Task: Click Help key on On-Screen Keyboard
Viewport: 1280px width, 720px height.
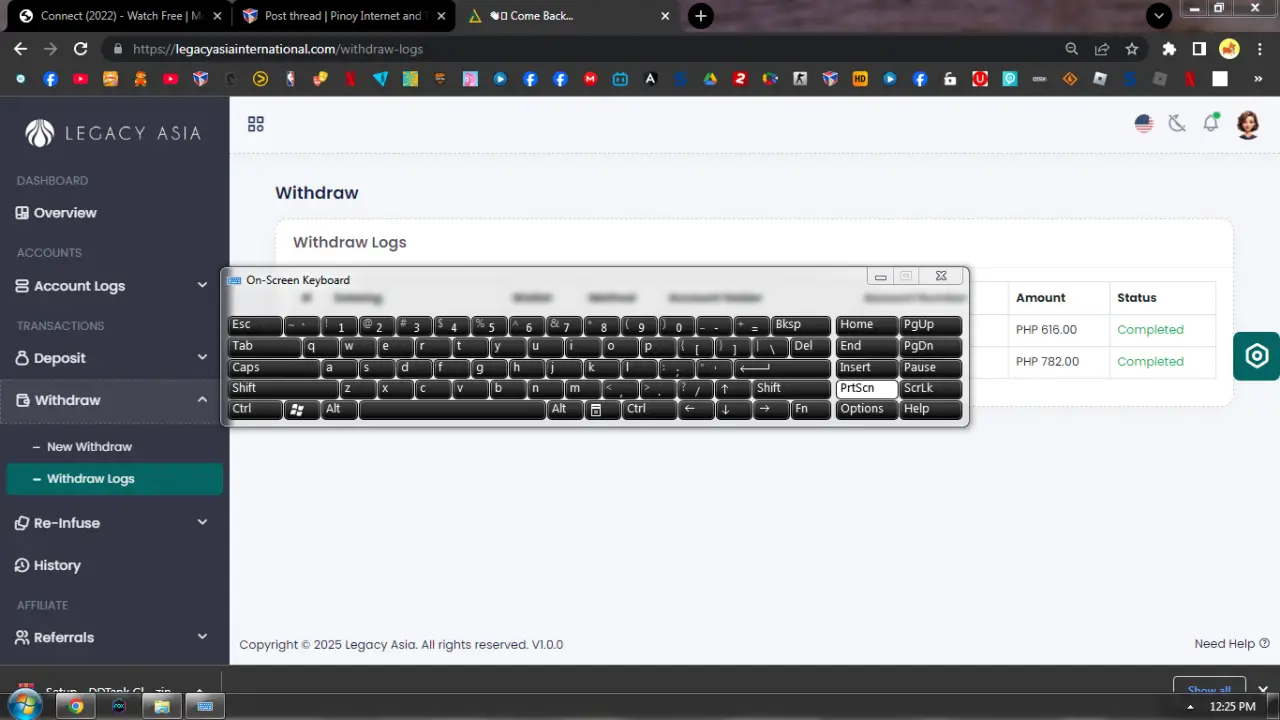Action: 931,409
